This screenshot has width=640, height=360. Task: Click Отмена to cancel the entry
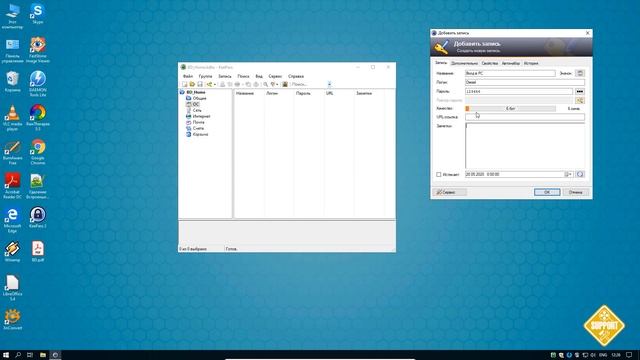point(576,192)
